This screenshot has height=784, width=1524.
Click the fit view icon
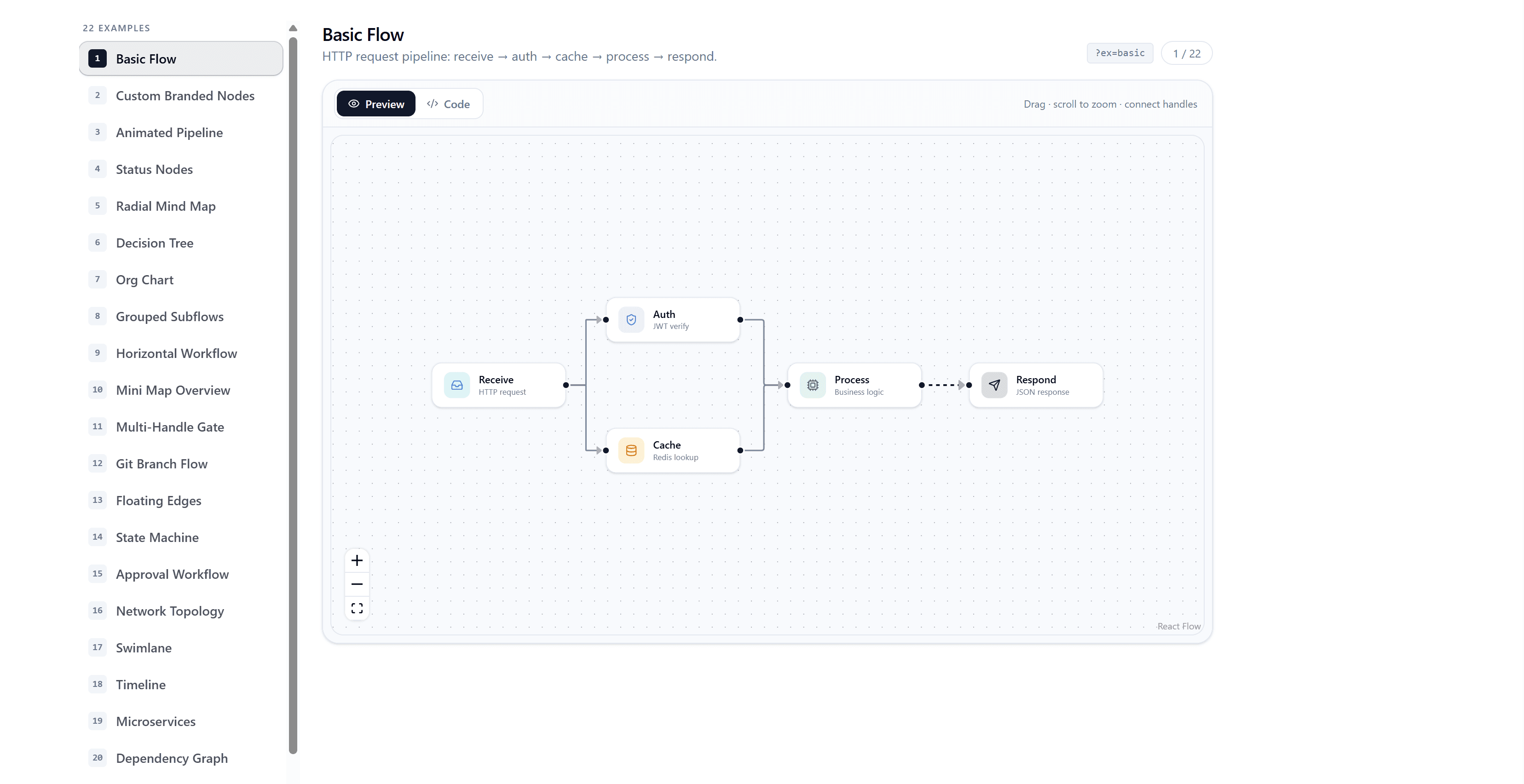pos(357,608)
